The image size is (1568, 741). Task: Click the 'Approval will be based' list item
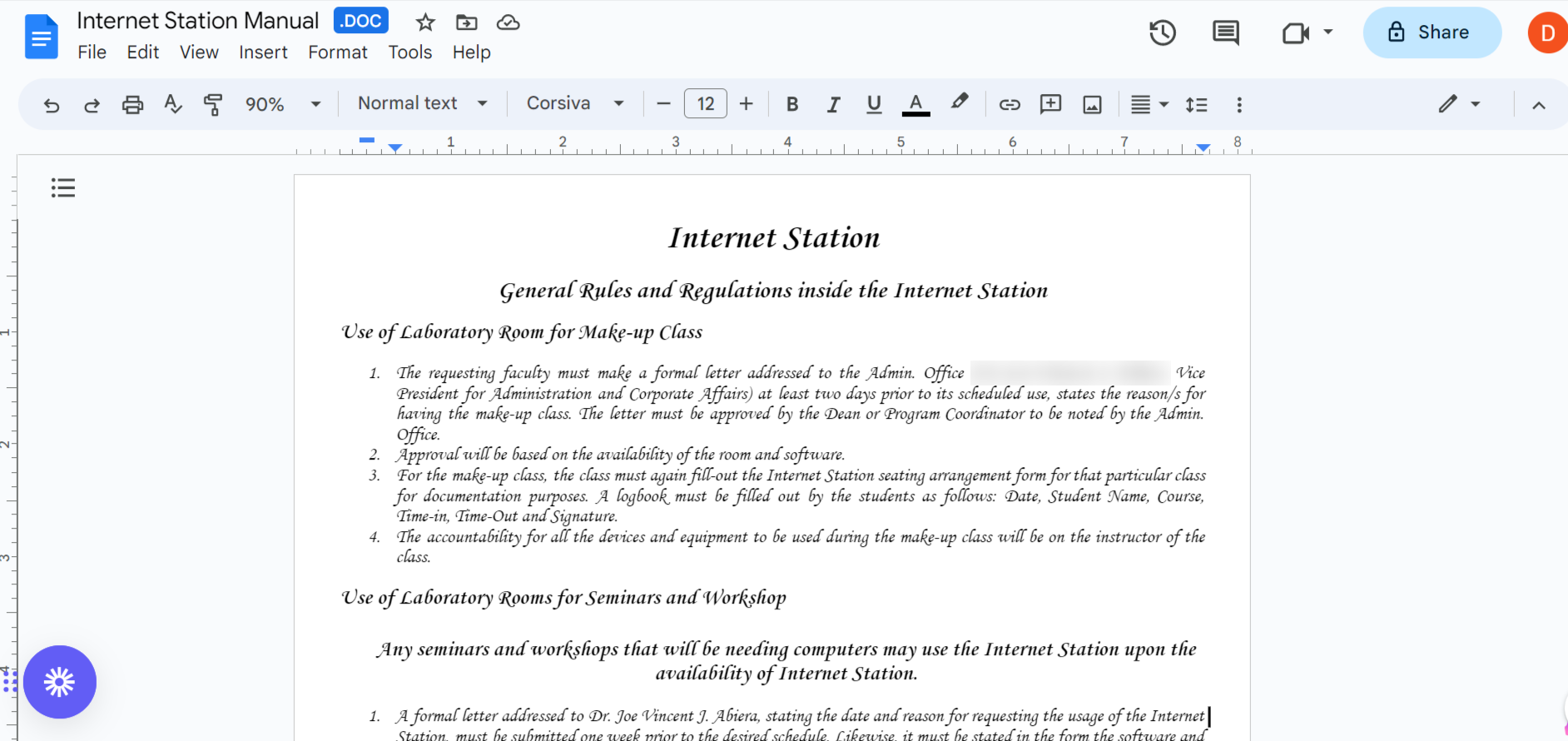click(x=621, y=455)
